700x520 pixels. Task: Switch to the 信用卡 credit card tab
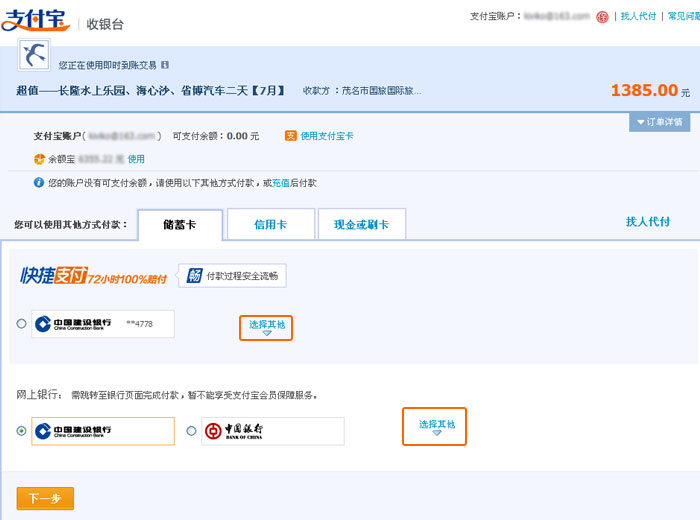click(x=271, y=225)
